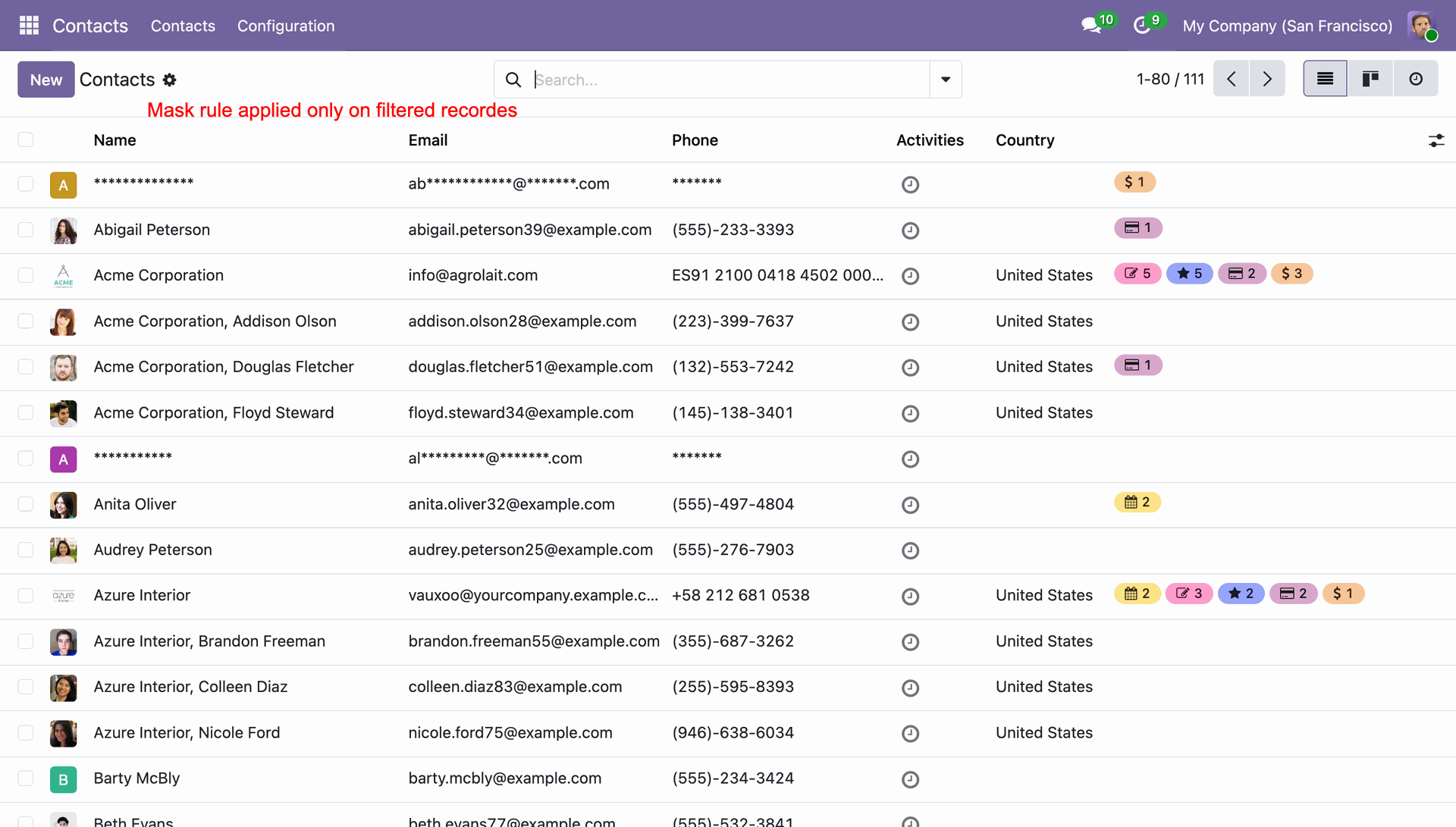The width and height of the screenshot is (1456, 827).
Task: Click Abigail Peterson's avatar photo
Action: [63, 230]
